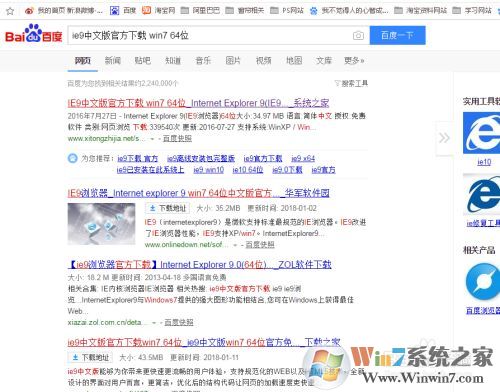Screen dimensions: 500x392
Task: Click the suggested search ie9下载 官方
Action: coord(138,159)
